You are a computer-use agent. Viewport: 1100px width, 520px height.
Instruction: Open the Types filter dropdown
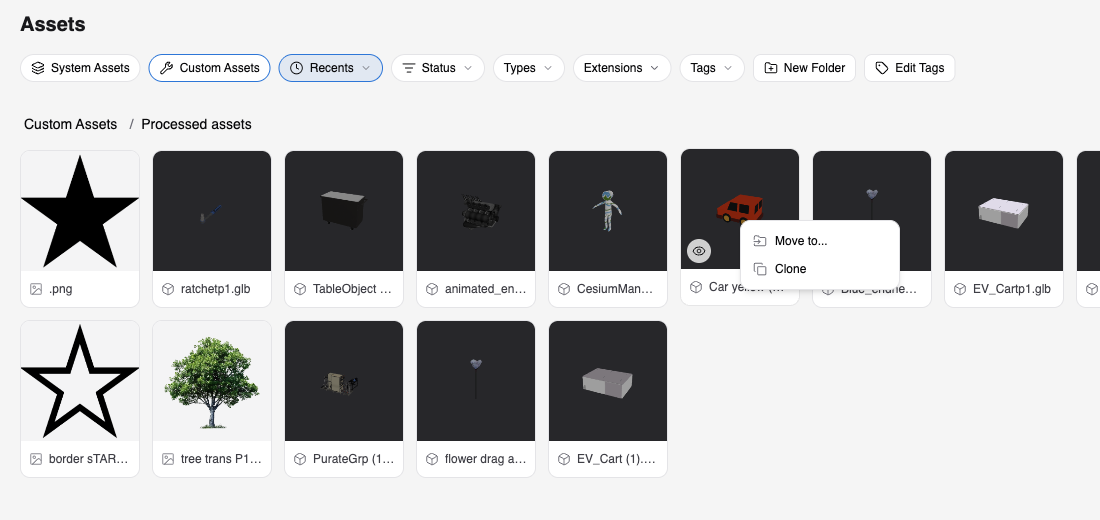pyautogui.click(x=529, y=68)
